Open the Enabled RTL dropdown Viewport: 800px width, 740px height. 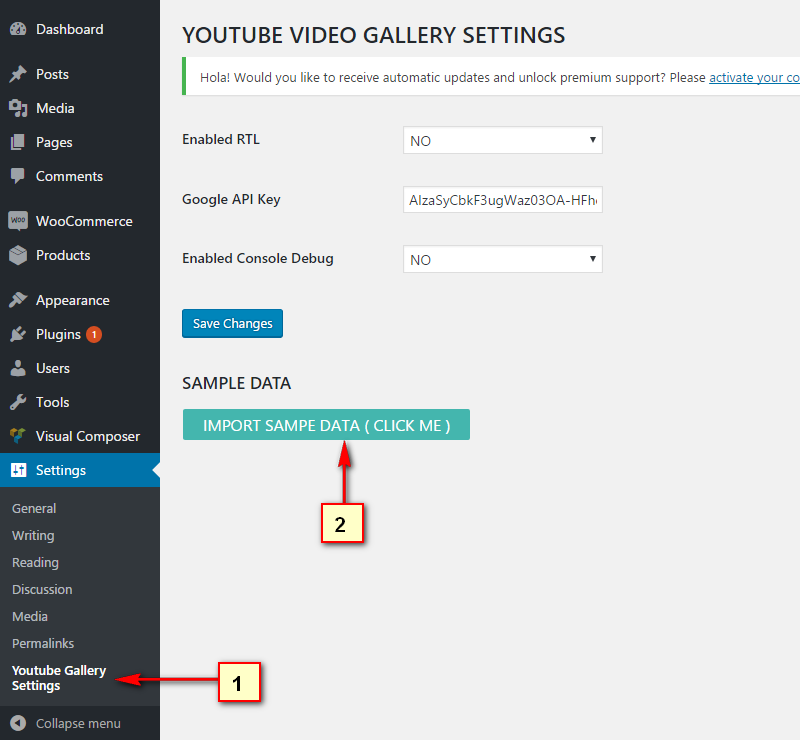[x=502, y=141]
